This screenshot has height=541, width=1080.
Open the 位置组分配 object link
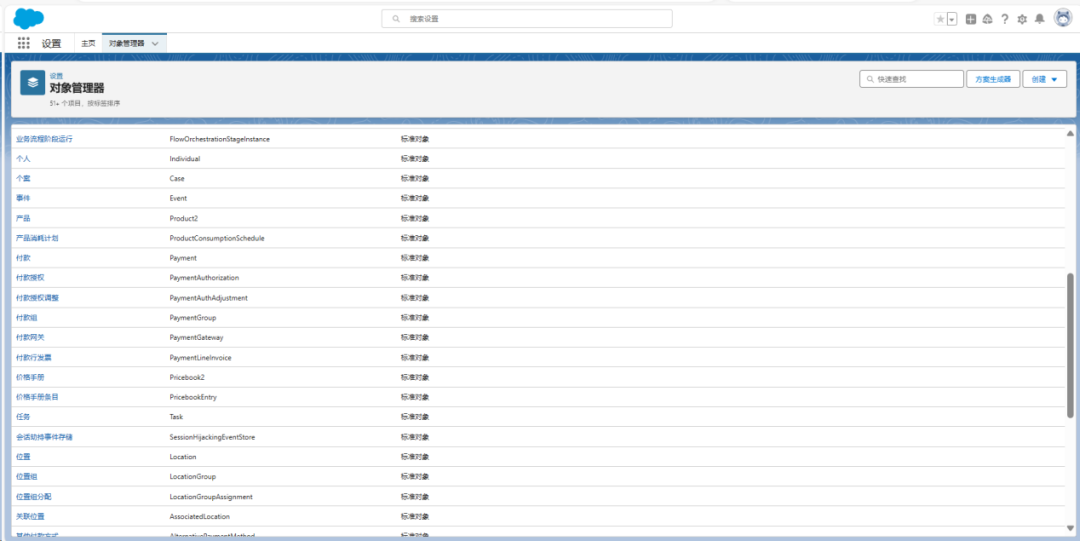pos(34,497)
